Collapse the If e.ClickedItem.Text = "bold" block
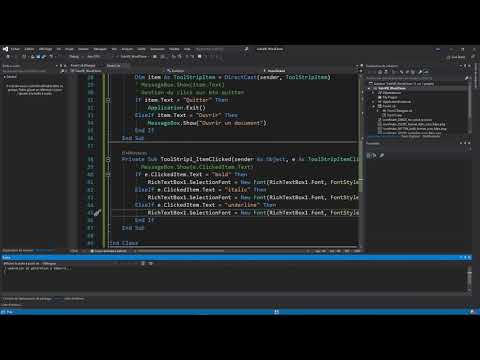Viewport: 480px width, 360px height. (x=108, y=174)
